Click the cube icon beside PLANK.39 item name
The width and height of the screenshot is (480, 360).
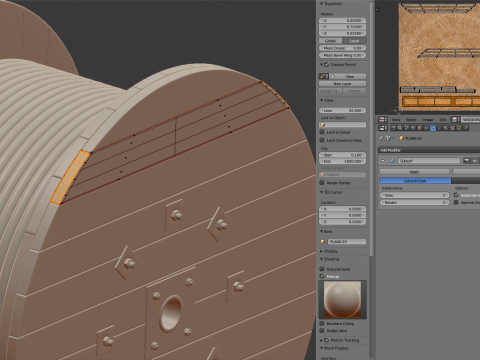pyautogui.click(x=323, y=242)
